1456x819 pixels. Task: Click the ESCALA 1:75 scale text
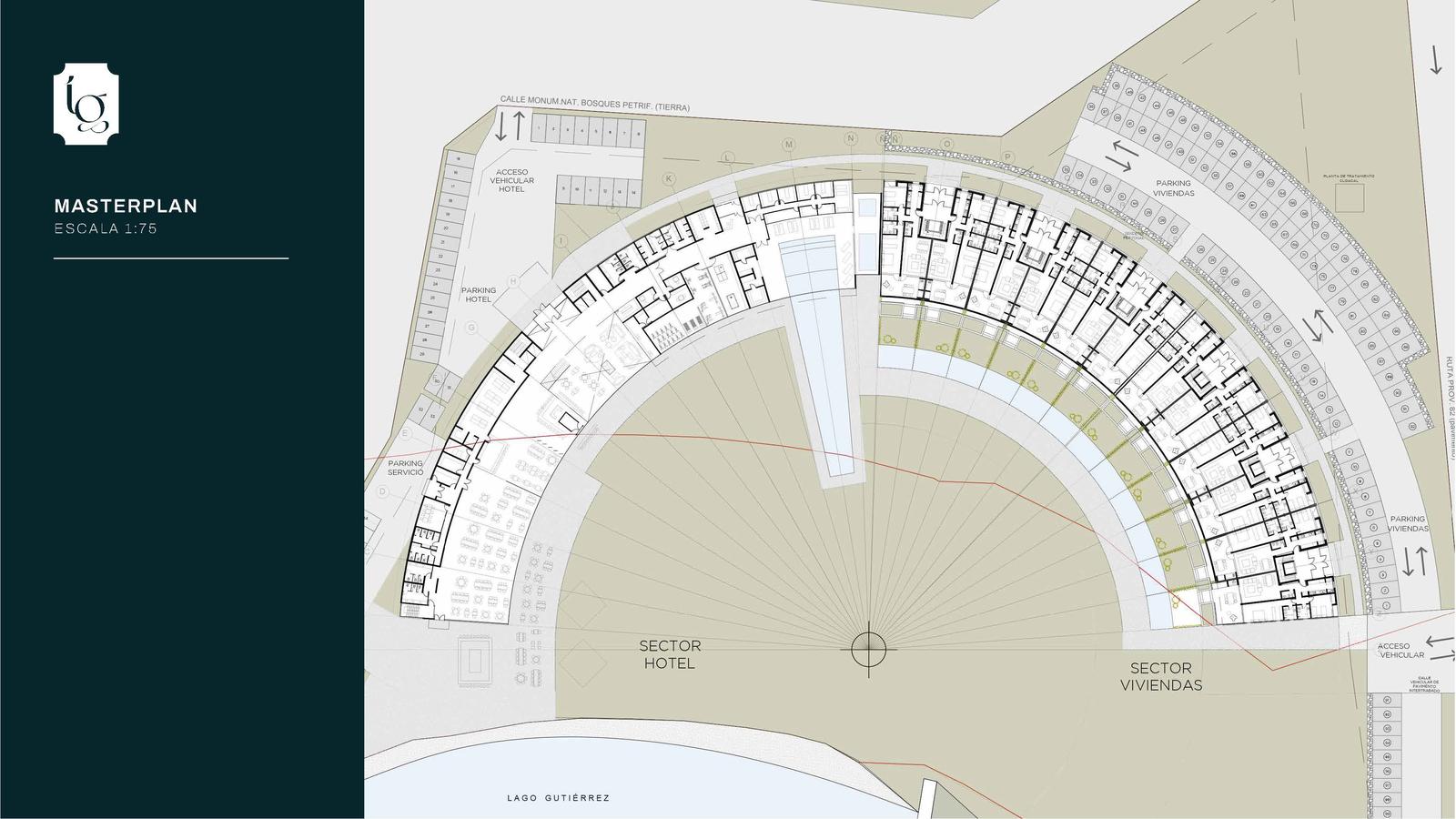click(x=106, y=228)
